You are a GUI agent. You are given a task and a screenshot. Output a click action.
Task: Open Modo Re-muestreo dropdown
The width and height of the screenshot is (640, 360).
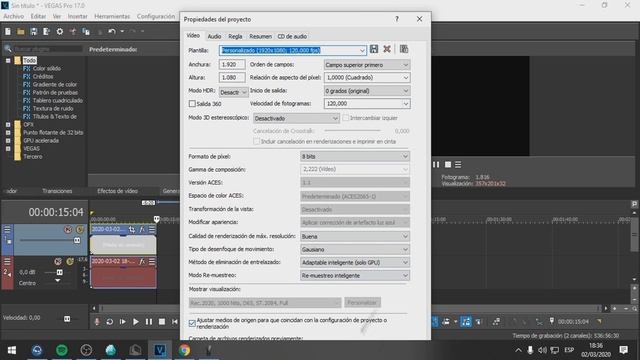(x=355, y=276)
